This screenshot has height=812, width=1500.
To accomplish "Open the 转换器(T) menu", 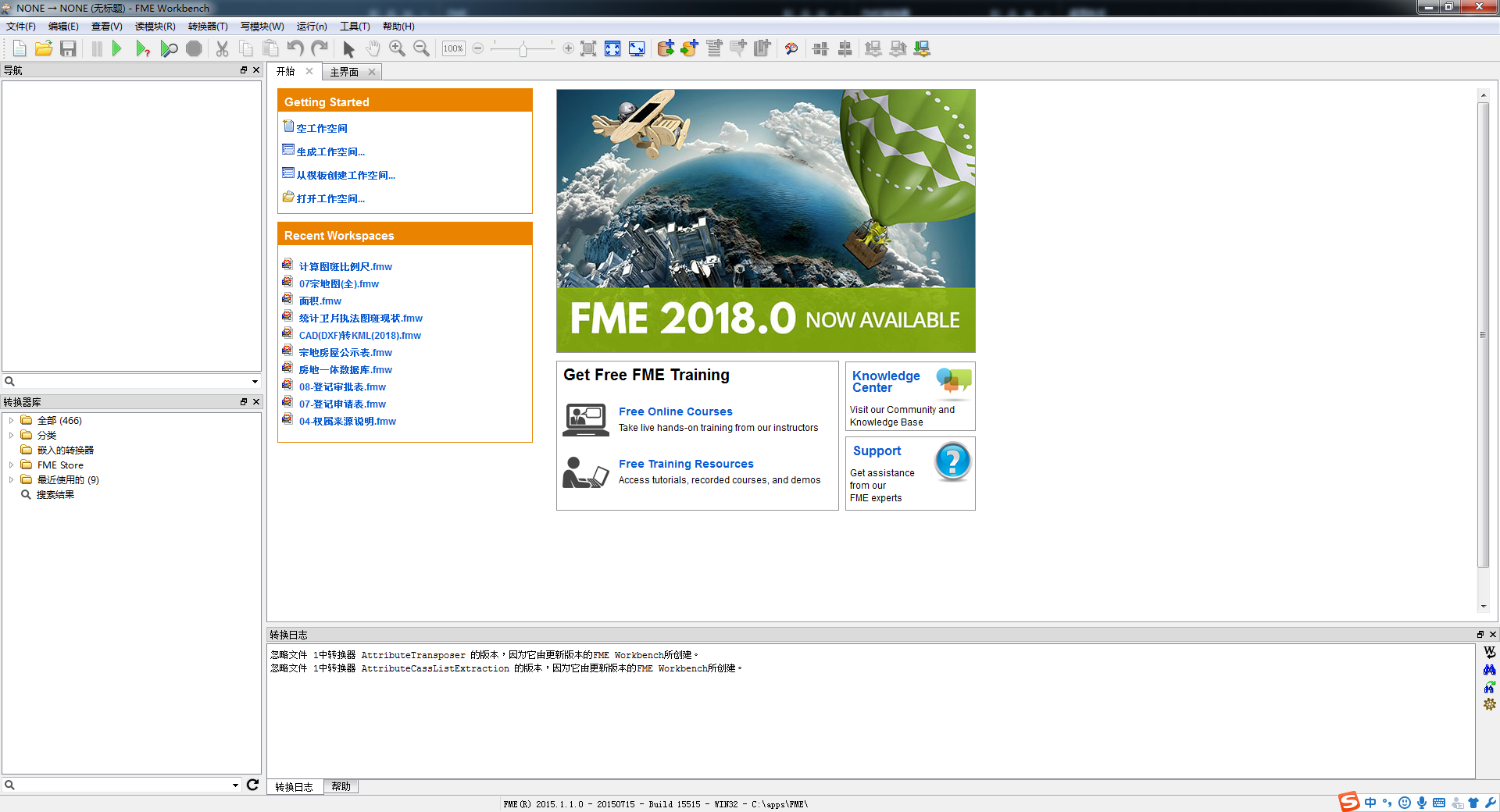I will tap(208, 27).
